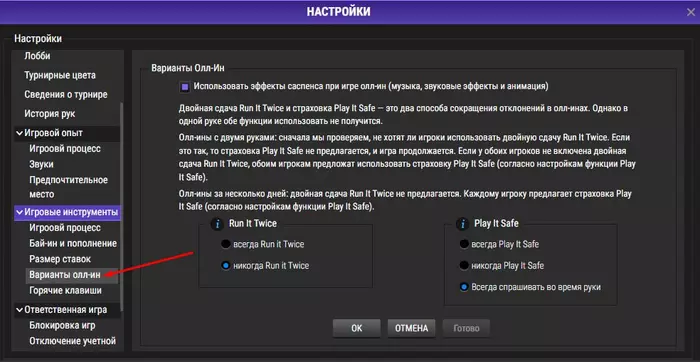Click the Play It Safe group title

496,223
